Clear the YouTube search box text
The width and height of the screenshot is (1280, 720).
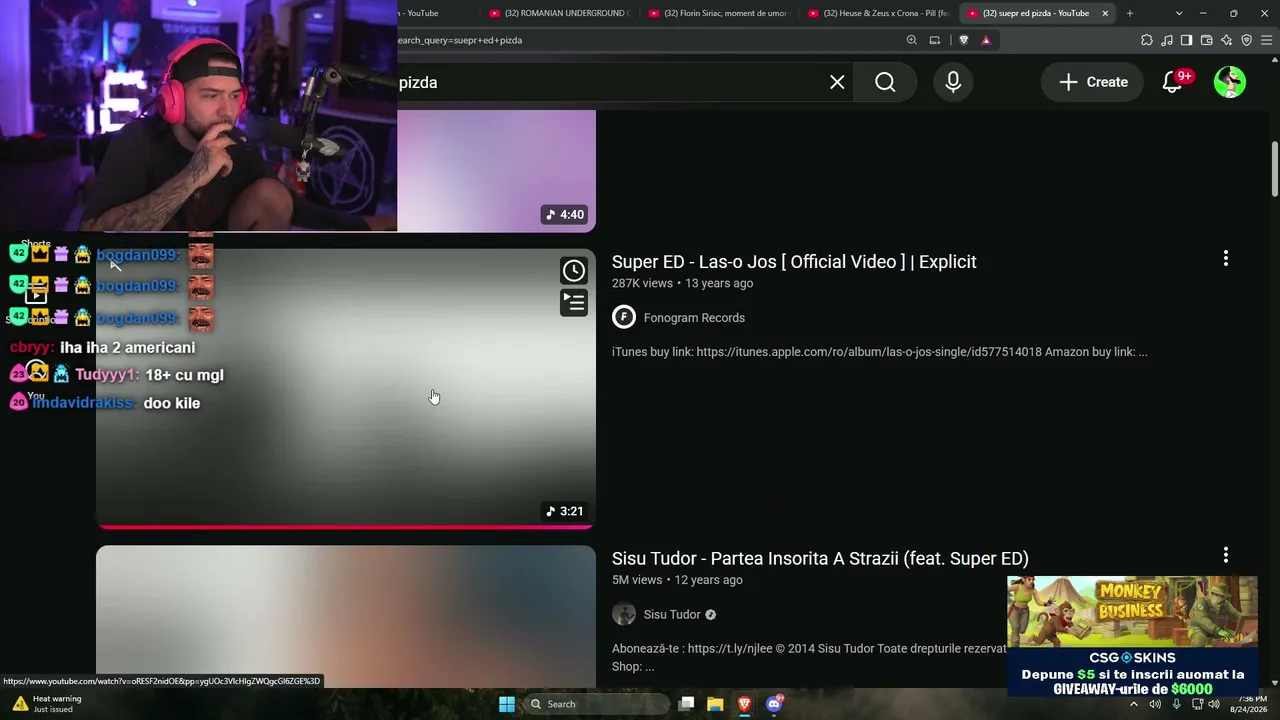coord(837,82)
